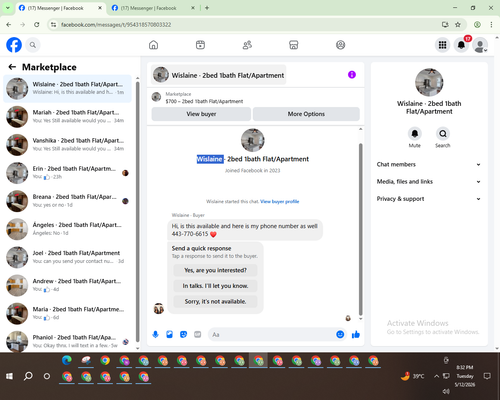Send a thumbs-up like
Screen dimensions: 500x400
[x=356, y=334]
